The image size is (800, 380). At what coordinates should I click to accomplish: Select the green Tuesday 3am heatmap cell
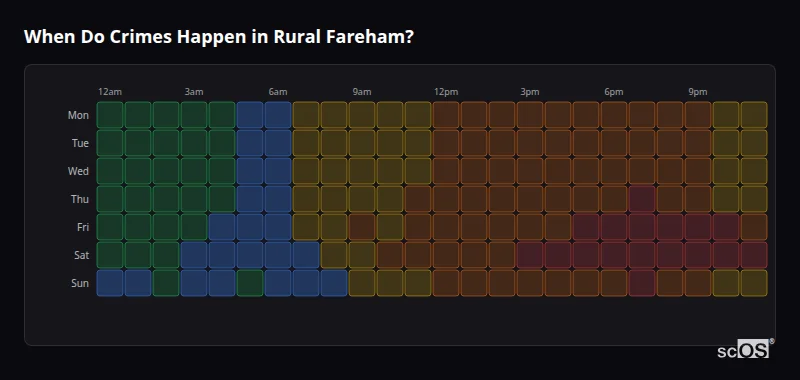click(x=194, y=143)
